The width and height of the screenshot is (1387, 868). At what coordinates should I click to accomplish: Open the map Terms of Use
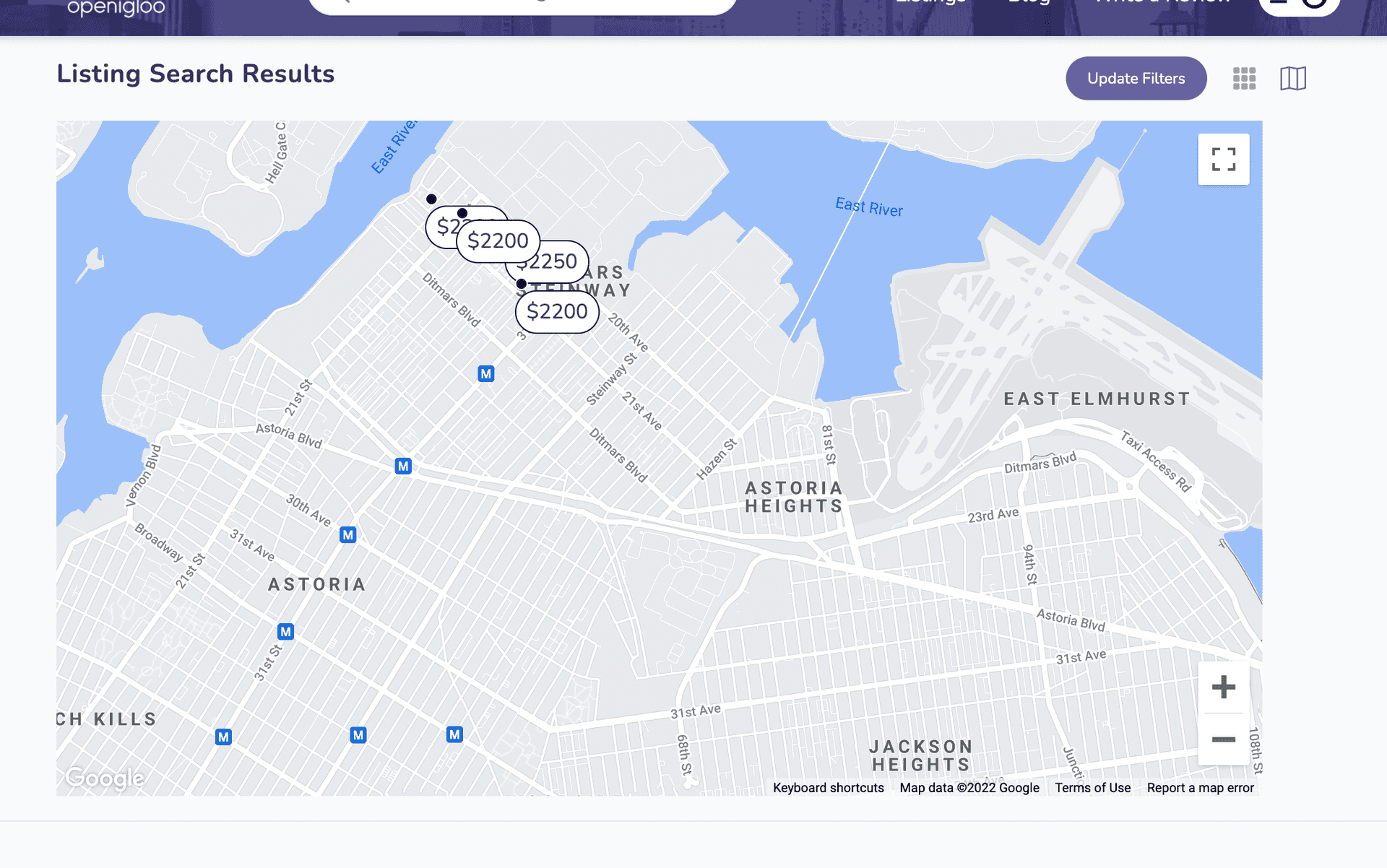[x=1093, y=788]
